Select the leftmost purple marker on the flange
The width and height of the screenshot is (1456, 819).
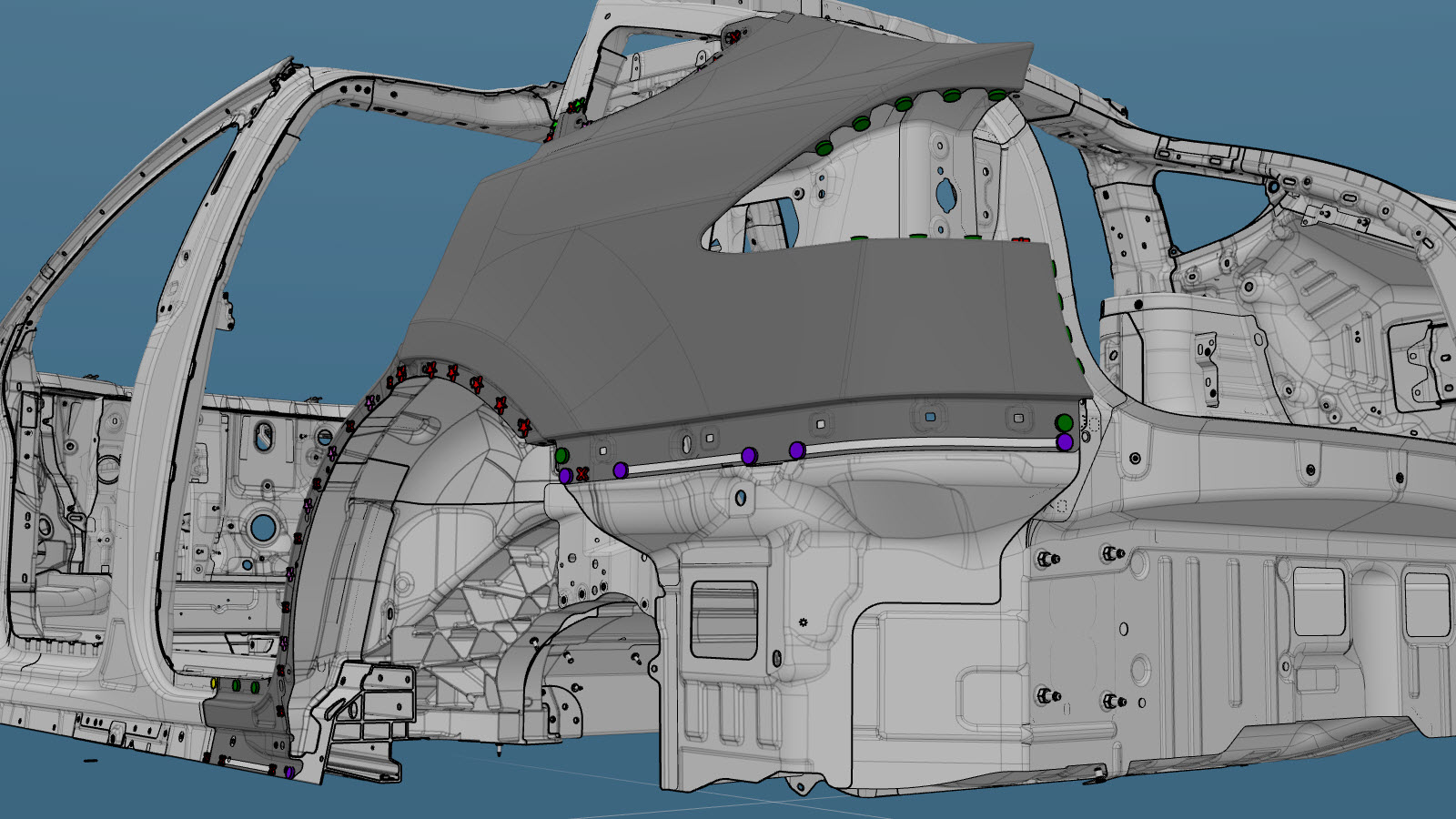coord(565,475)
